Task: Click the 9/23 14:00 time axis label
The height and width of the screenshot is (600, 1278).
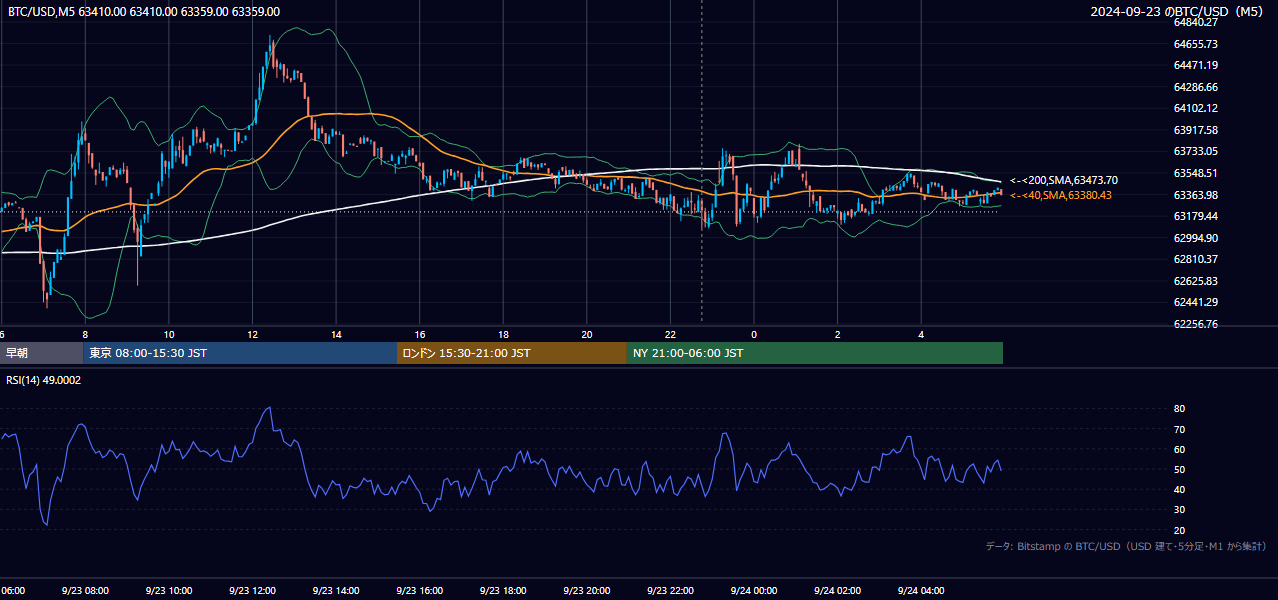Action: click(335, 591)
